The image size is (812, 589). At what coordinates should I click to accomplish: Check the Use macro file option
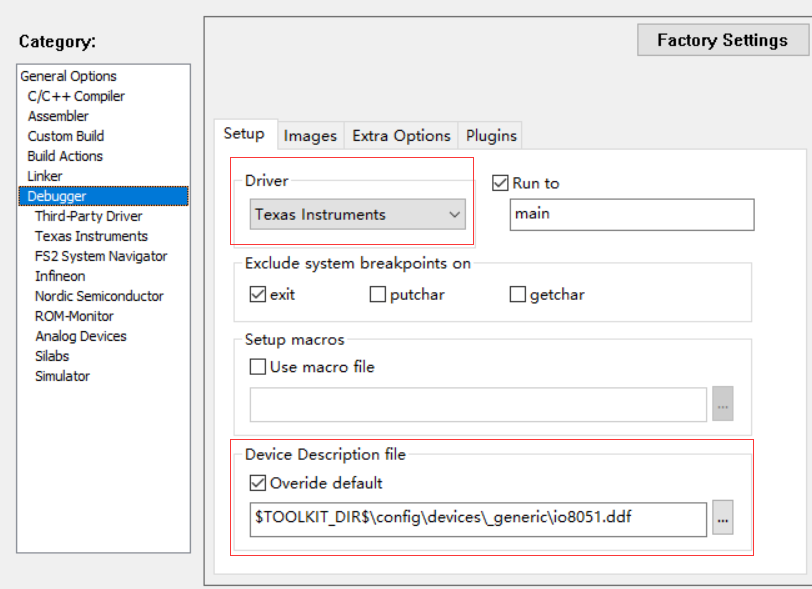pyautogui.click(x=257, y=367)
